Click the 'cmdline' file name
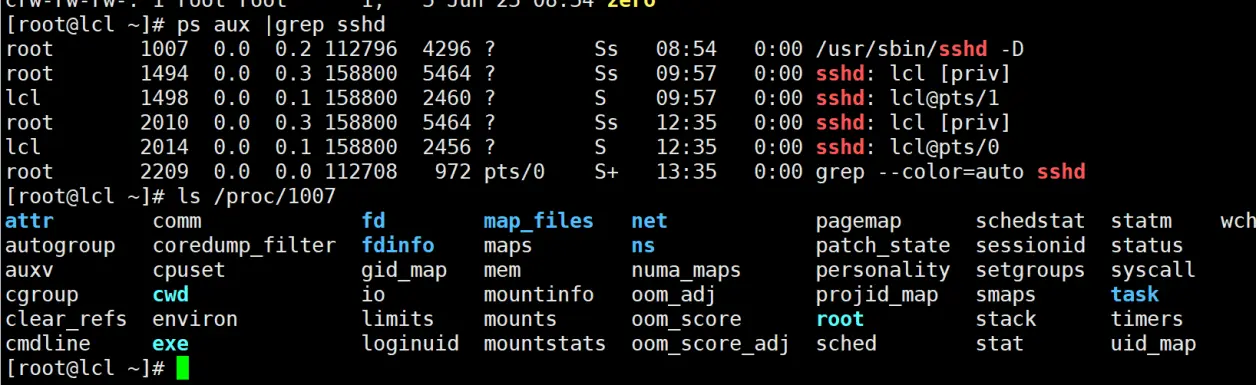Image resolution: width=1256 pixels, height=385 pixels. (x=48, y=344)
